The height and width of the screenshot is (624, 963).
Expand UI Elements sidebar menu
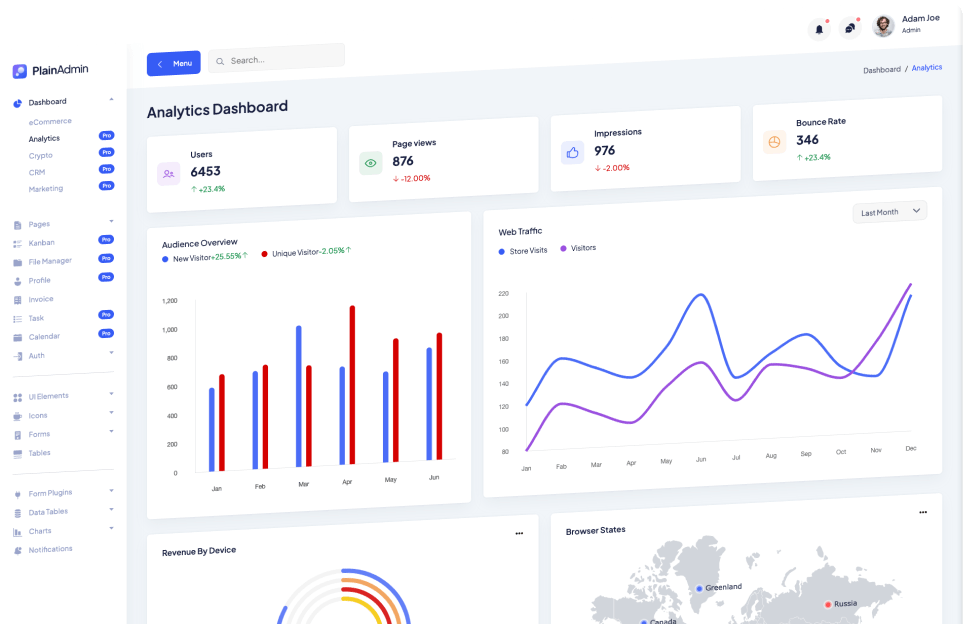pyautogui.click(x=48, y=396)
